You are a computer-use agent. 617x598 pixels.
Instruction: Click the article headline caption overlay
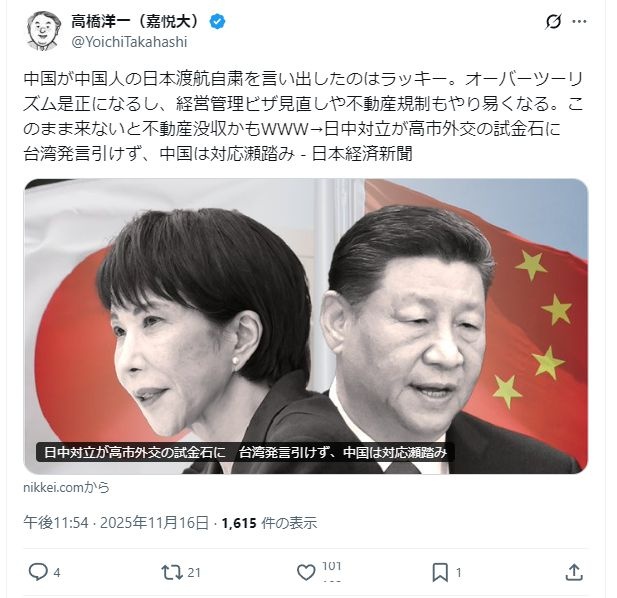(245, 452)
